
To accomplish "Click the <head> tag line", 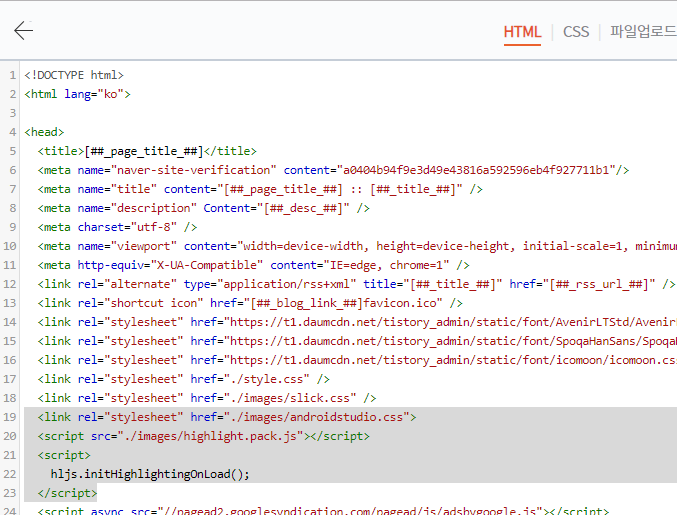I will tap(44, 132).
